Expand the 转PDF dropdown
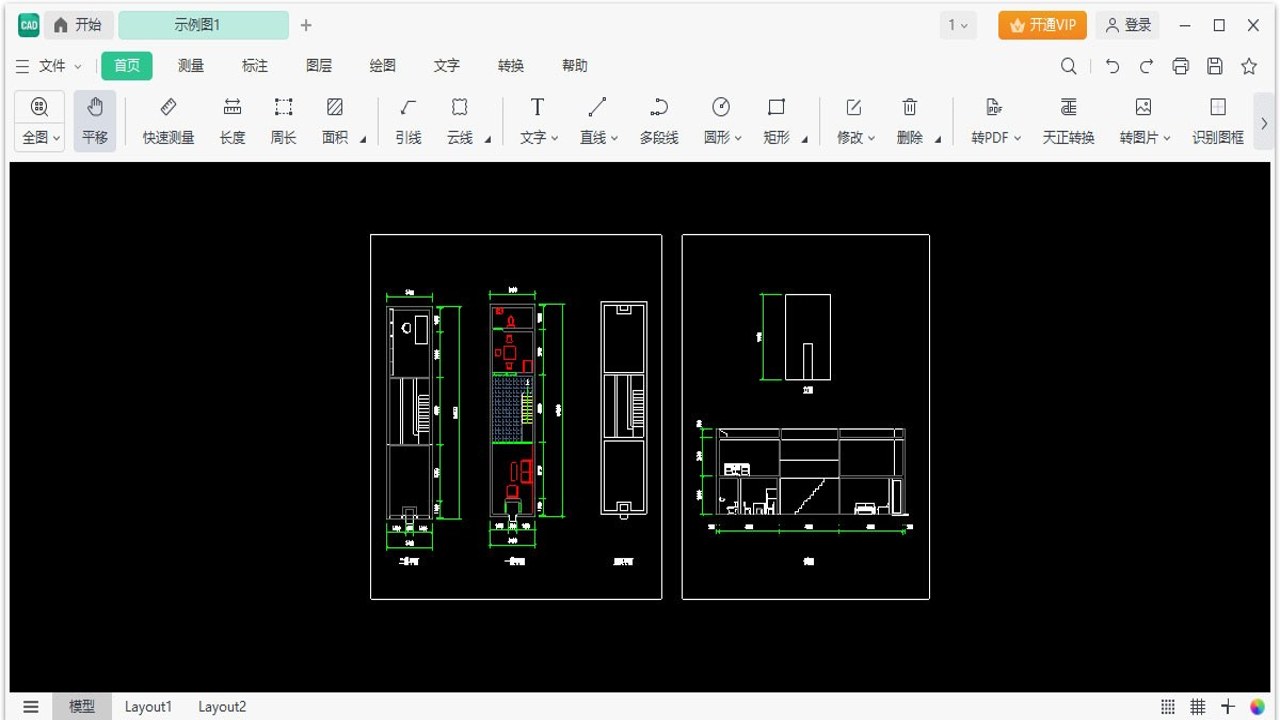This screenshot has width=1280, height=720. [x=996, y=138]
